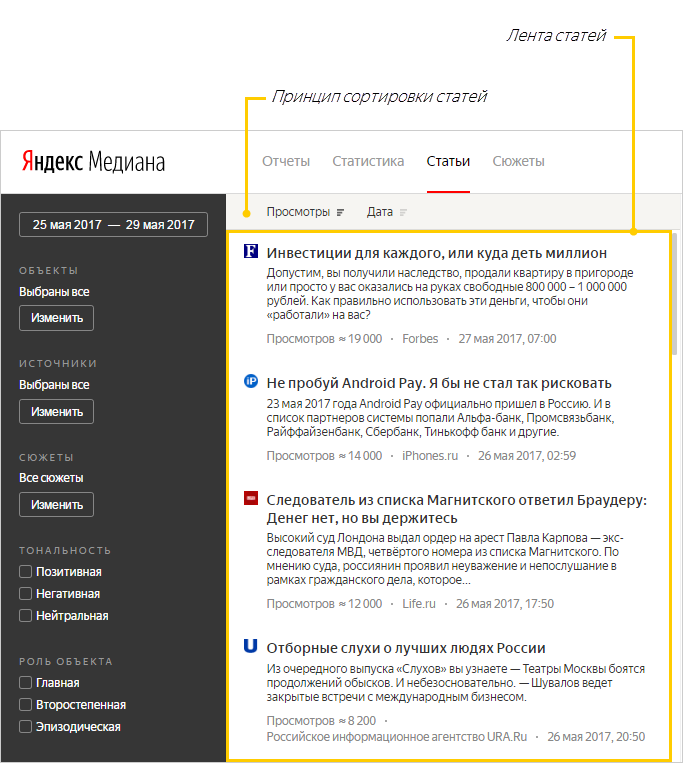Click the URA.Ru source icon
The image size is (683, 774).
(251, 646)
